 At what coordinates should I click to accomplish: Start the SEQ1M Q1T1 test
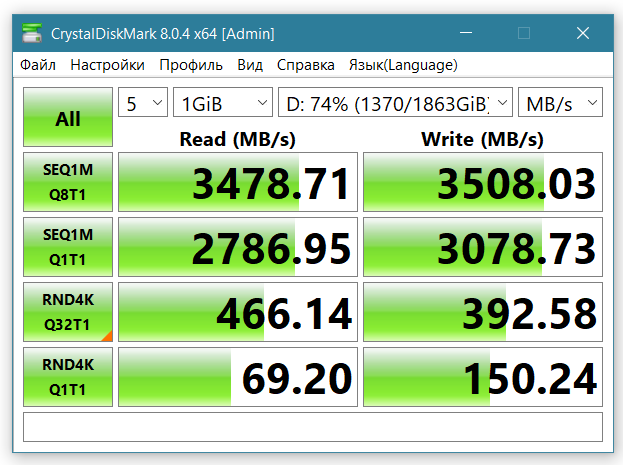pos(68,247)
